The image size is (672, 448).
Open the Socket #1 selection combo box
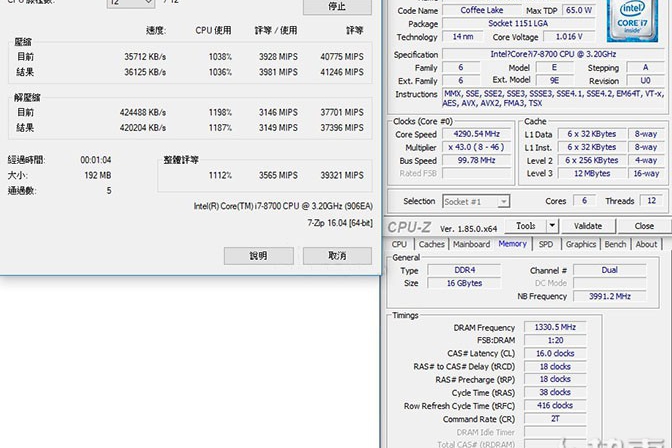click(x=476, y=201)
